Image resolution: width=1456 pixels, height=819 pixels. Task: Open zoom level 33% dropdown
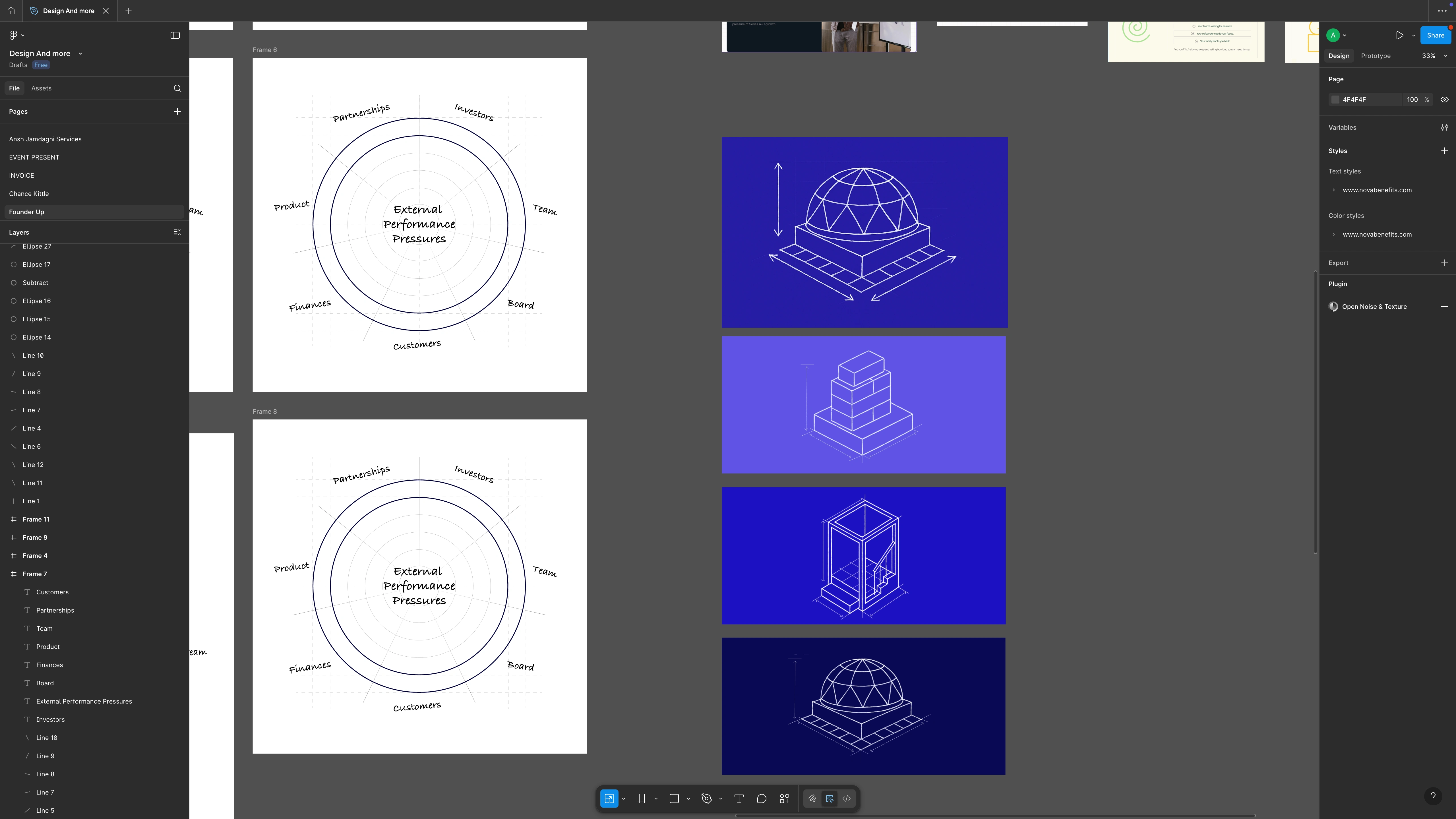pyautogui.click(x=1434, y=56)
